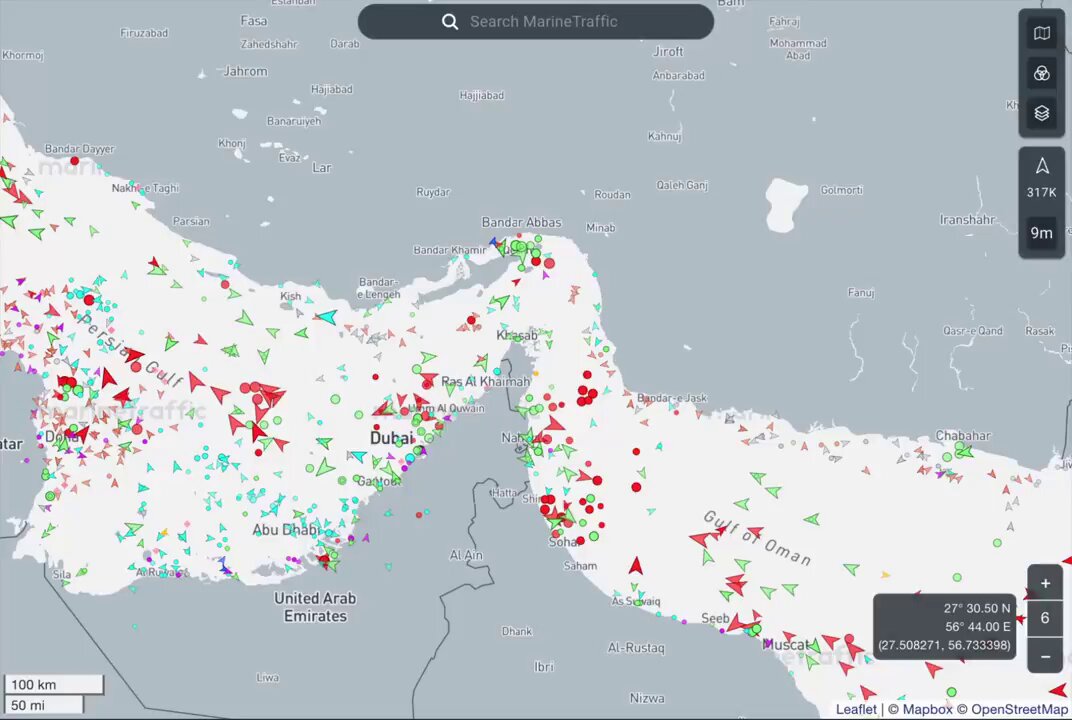Click the Khasab map label
Viewport: 1072px width, 720px height.
pos(516,336)
